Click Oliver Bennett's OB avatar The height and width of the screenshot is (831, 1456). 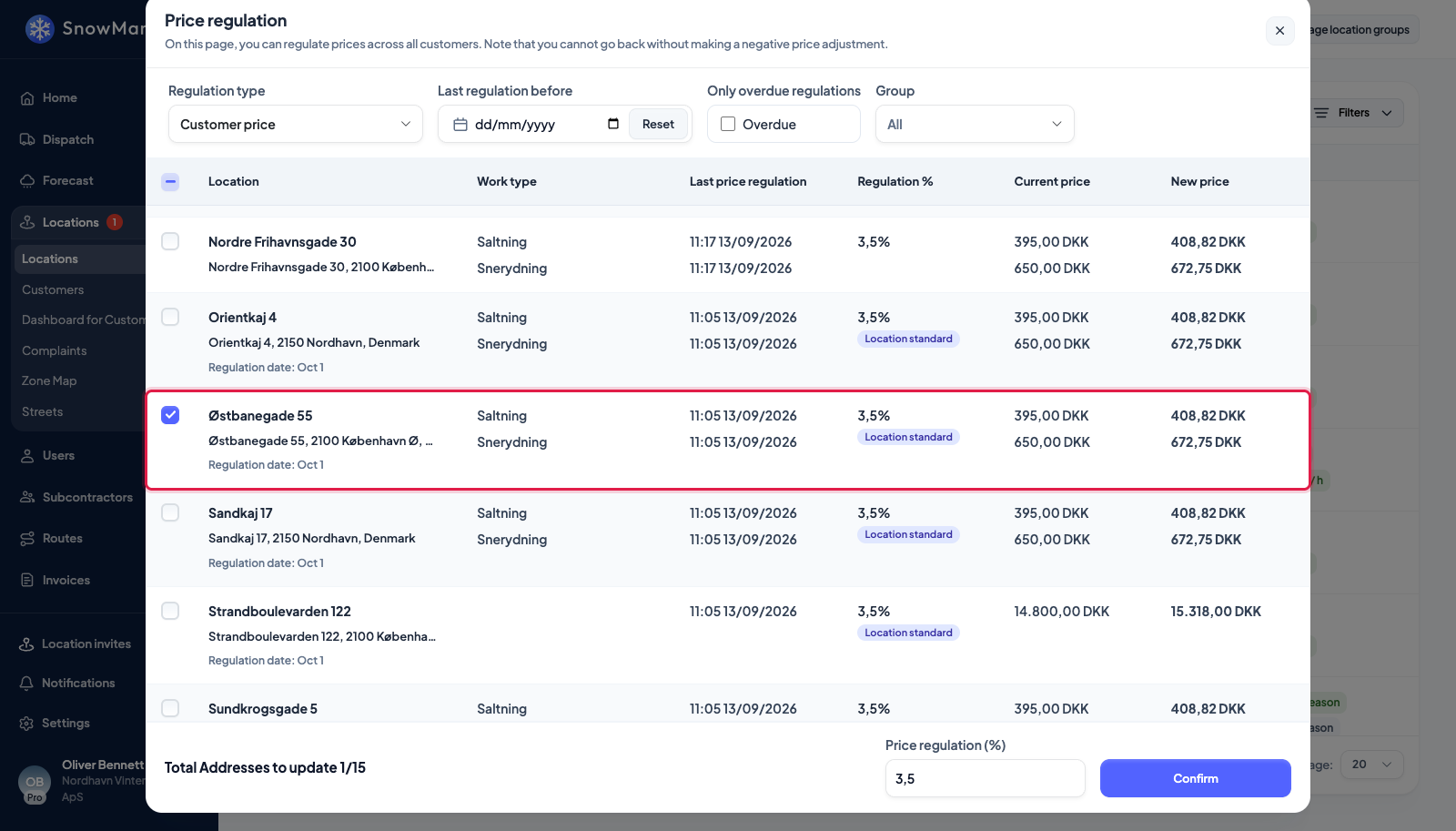35,783
